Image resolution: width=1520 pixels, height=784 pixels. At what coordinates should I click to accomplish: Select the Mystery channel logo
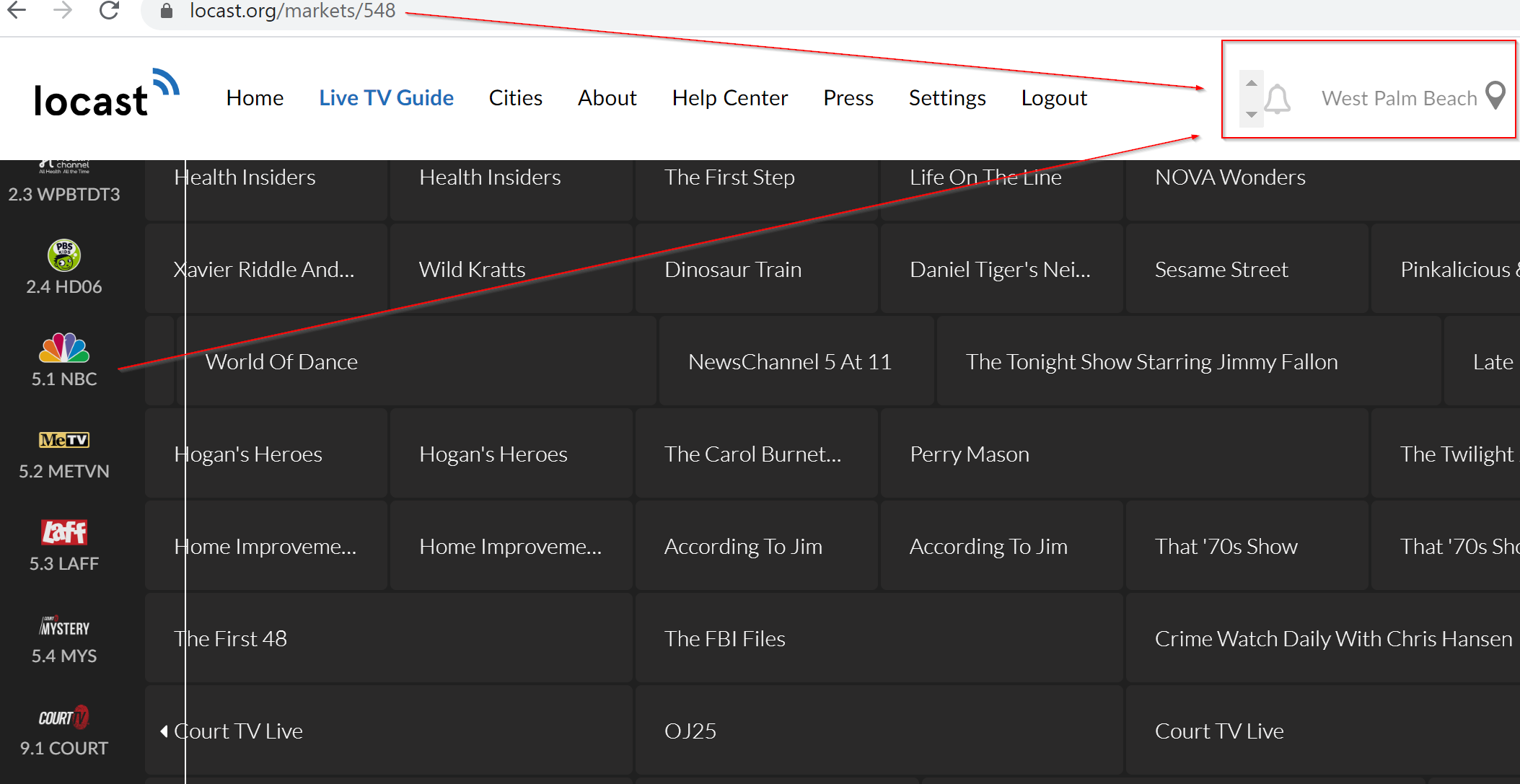tap(64, 626)
